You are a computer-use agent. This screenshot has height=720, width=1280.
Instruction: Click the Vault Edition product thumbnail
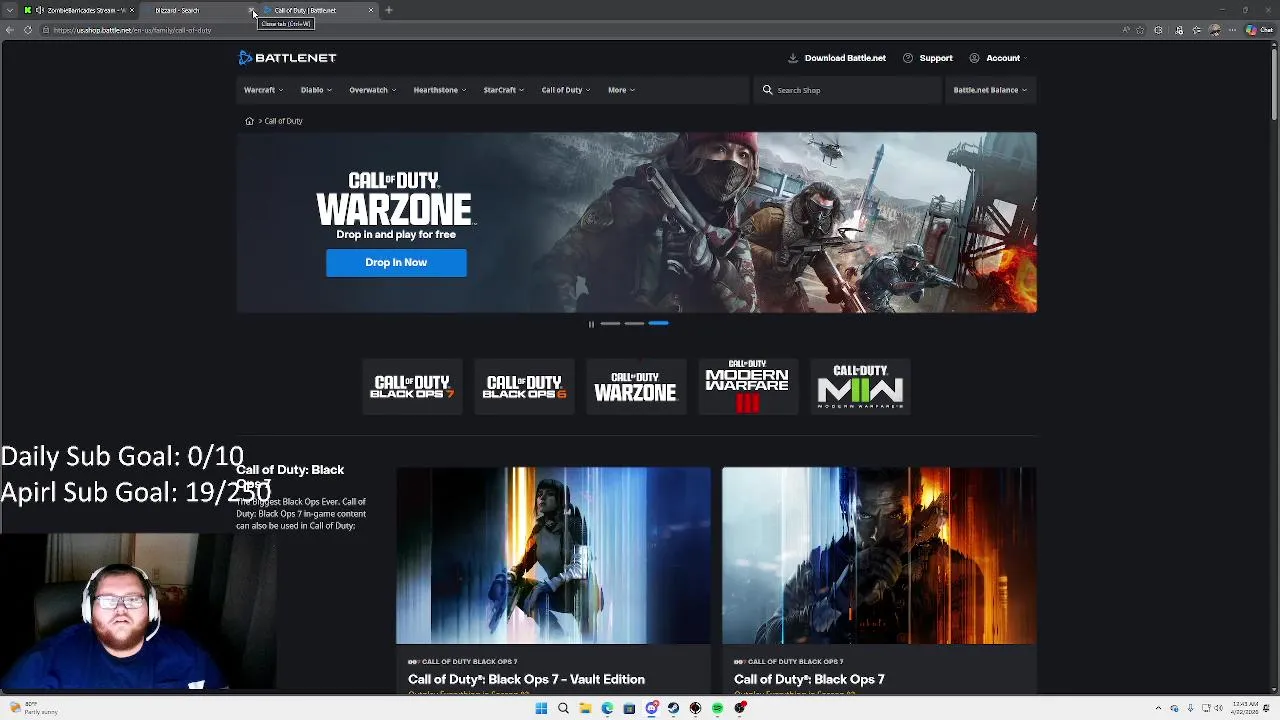point(553,556)
